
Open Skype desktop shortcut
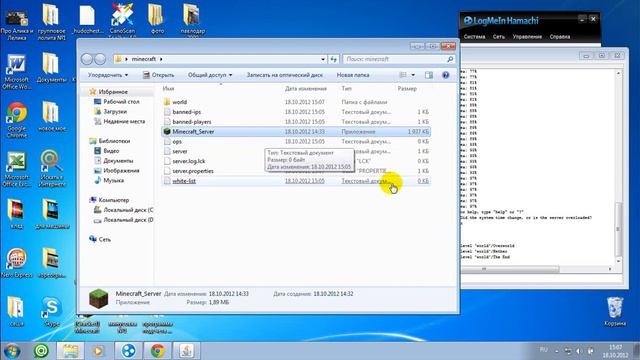click(x=52, y=312)
